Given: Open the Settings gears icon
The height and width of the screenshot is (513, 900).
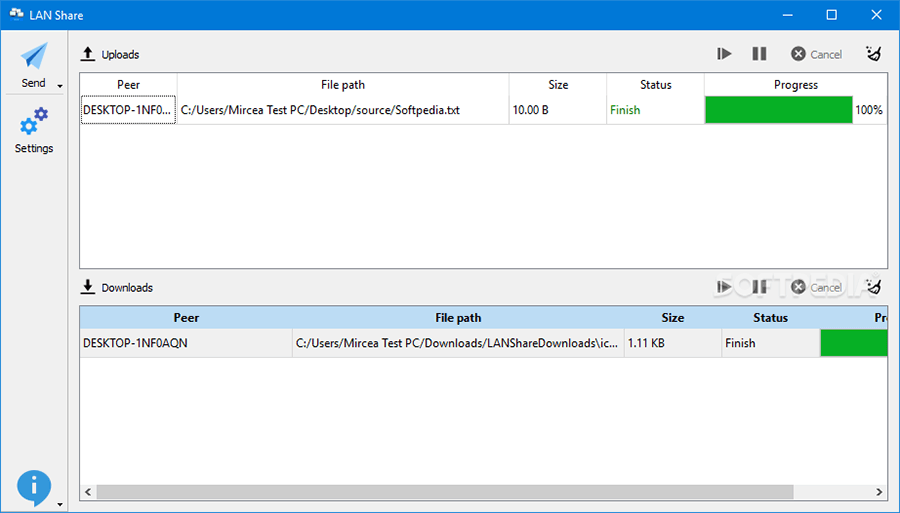Looking at the screenshot, I should 34,123.
